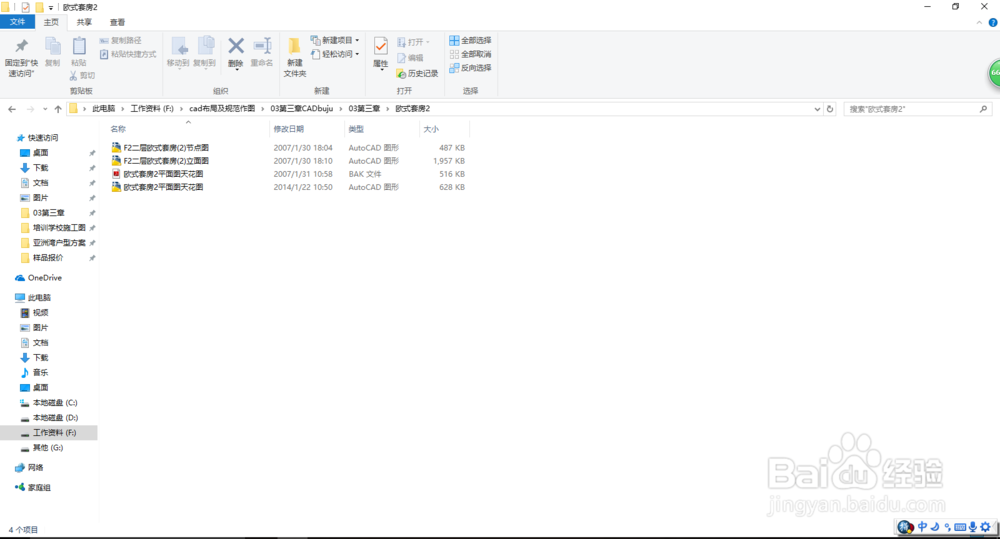Open the Easy access dropdown
The width and height of the screenshot is (1000, 539).
click(335, 54)
